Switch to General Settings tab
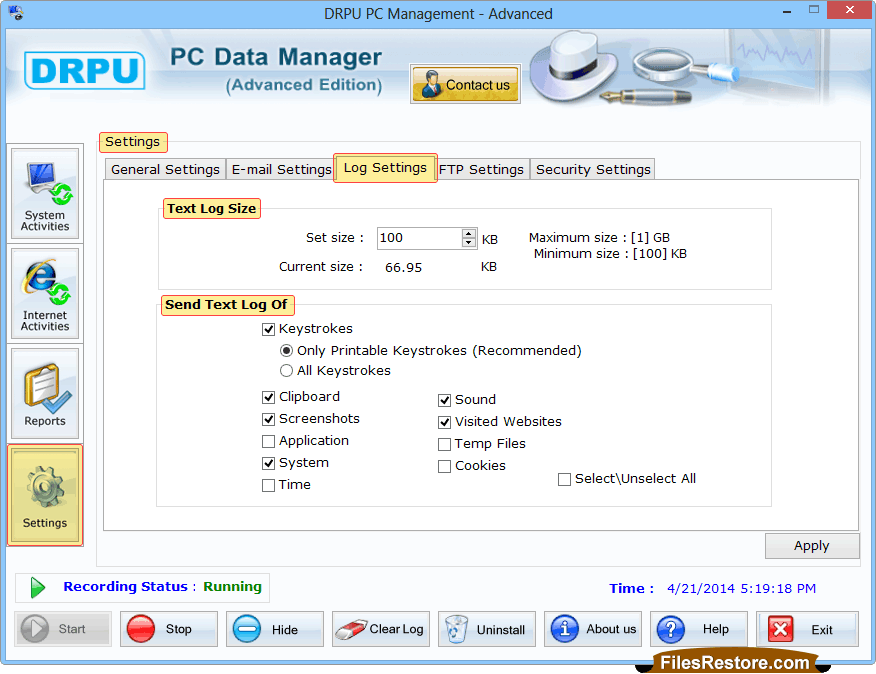 (165, 169)
